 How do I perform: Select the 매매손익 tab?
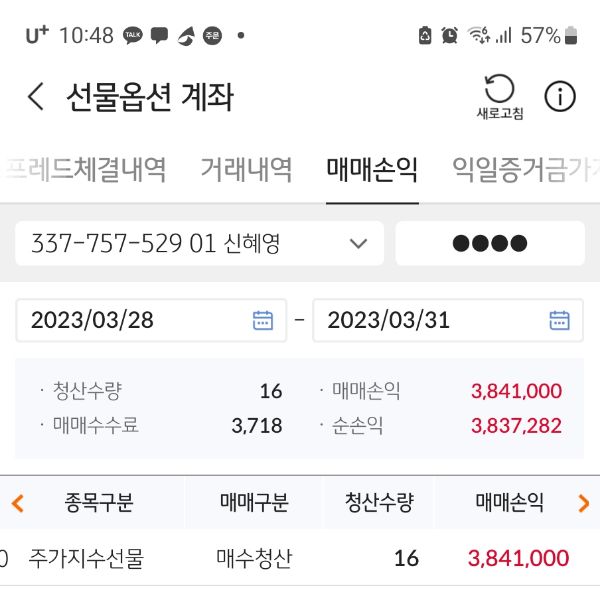[372, 169]
